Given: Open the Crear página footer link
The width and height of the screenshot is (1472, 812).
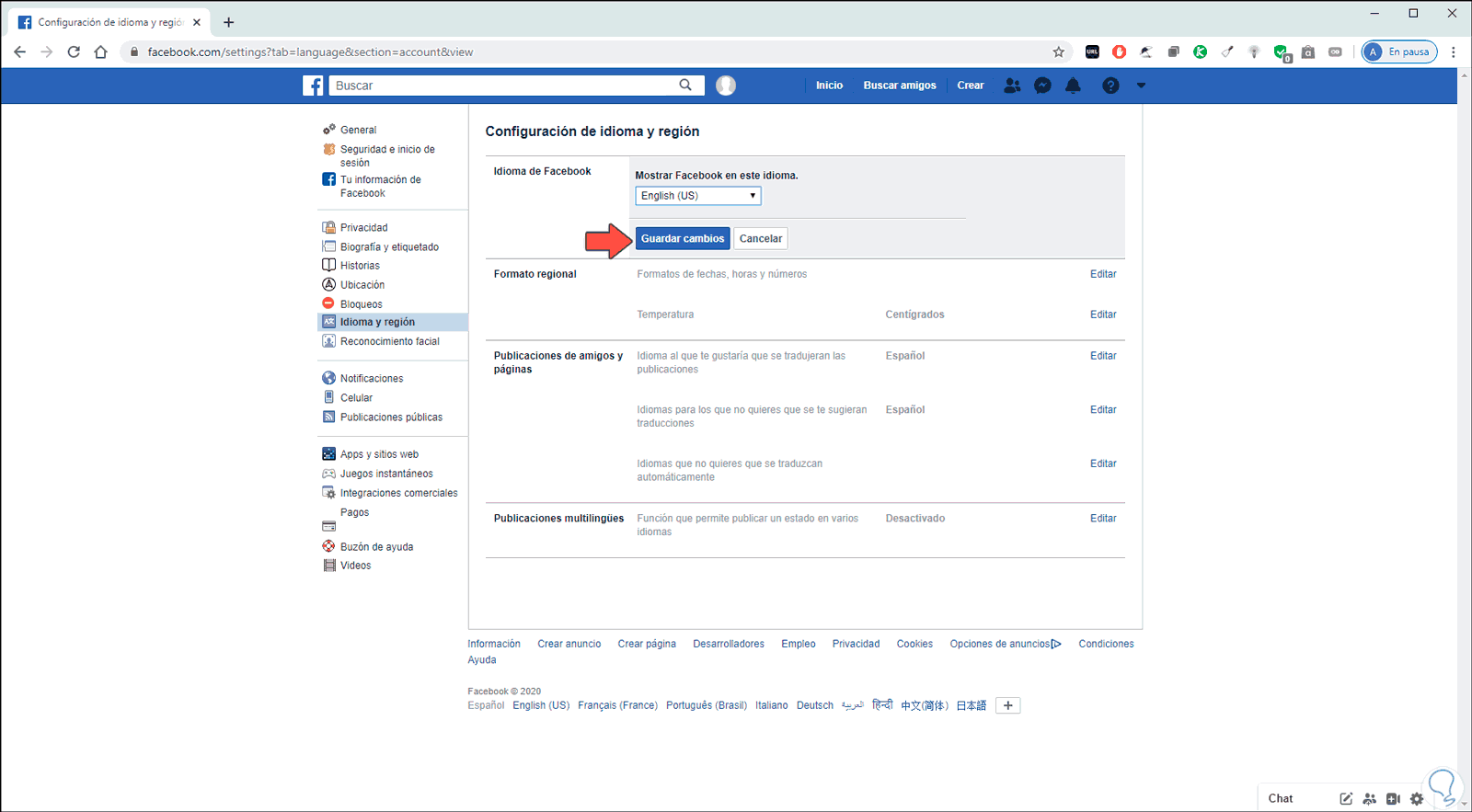Looking at the screenshot, I should 647,644.
